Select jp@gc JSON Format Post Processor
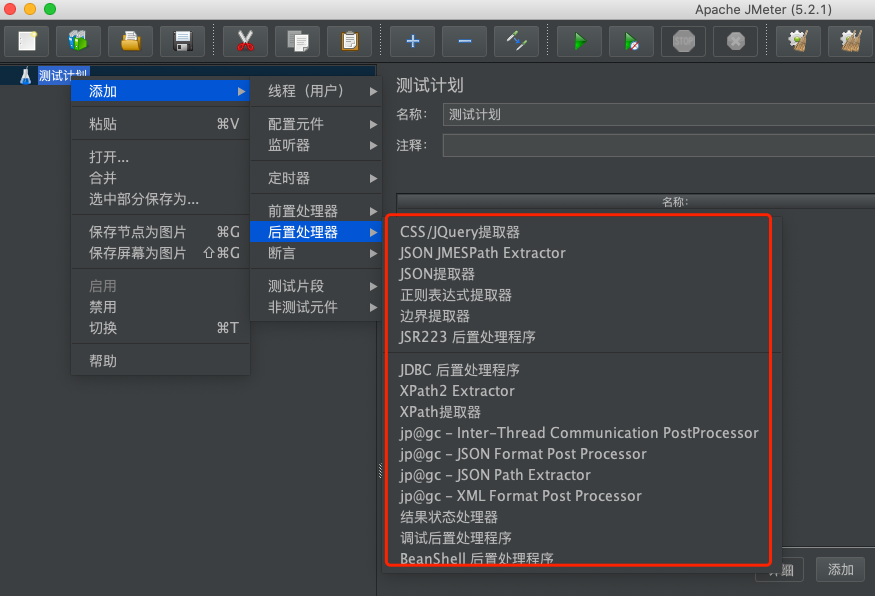Image resolution: width=875 pixels, height=596 pixels. pyautogui.click(x=584, y=454)
